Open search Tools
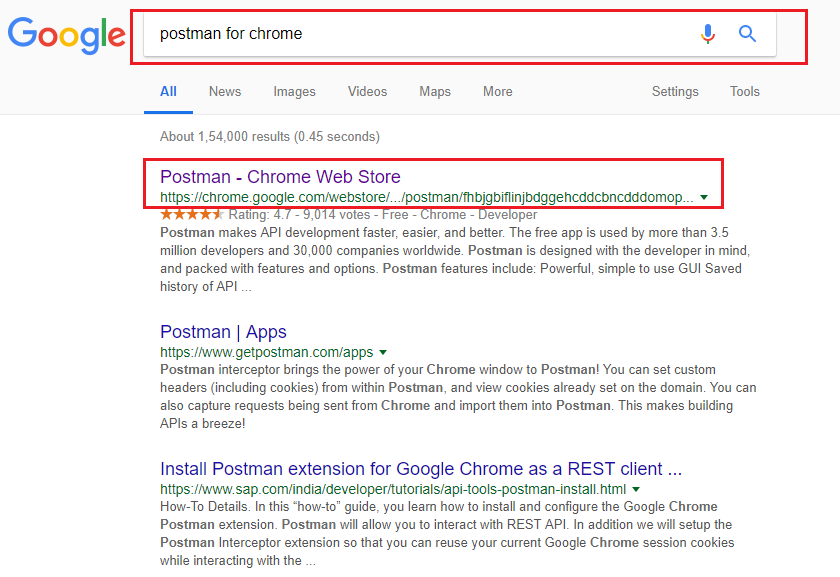Image resolution: width=840 pixels, height=577 pixels. (x=745, y=92)
